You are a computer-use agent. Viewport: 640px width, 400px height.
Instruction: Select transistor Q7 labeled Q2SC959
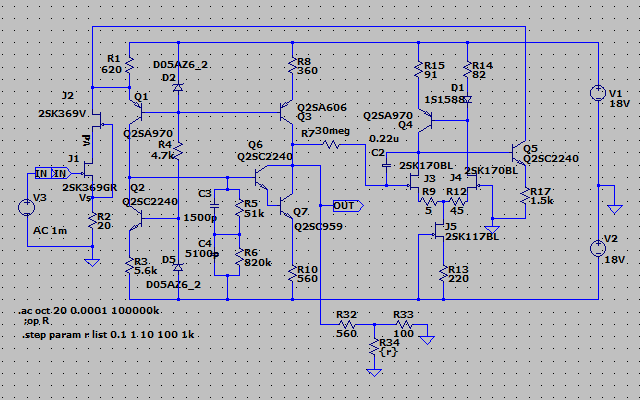coord(289,213)
